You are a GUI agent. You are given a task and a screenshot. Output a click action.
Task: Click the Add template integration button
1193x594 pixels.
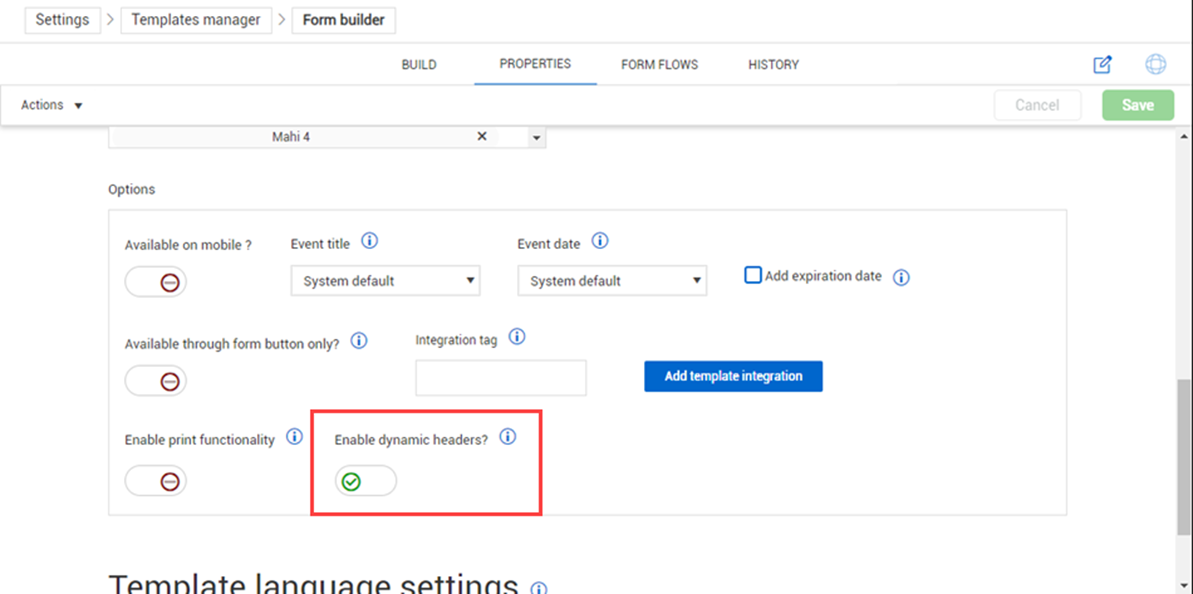[x=733, y=376]
